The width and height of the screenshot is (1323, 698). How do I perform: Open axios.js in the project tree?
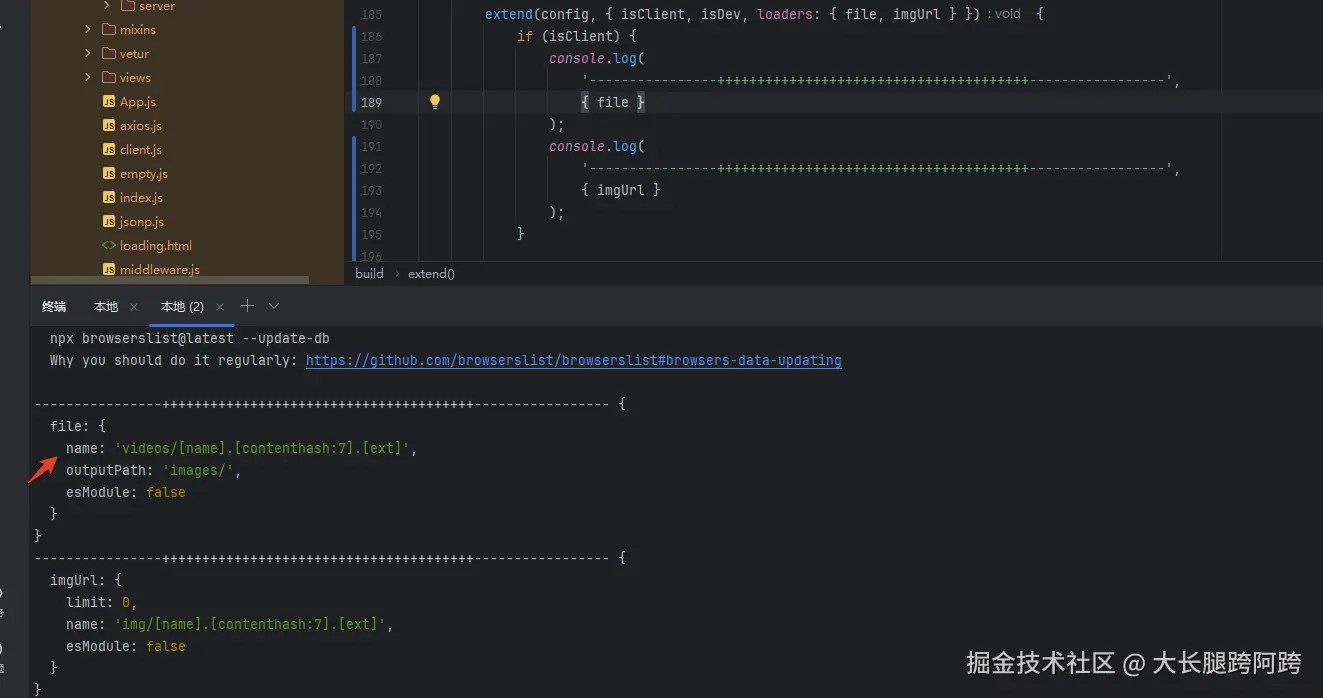click(141, 126)
